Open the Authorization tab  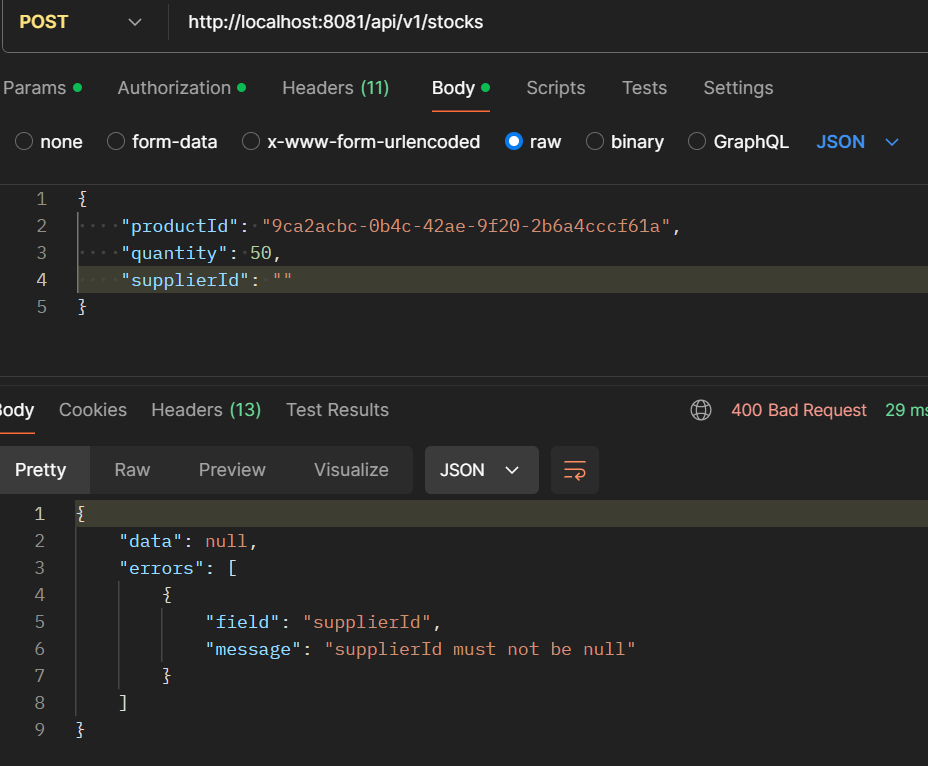pyautogui.click(x=182, y=88)
